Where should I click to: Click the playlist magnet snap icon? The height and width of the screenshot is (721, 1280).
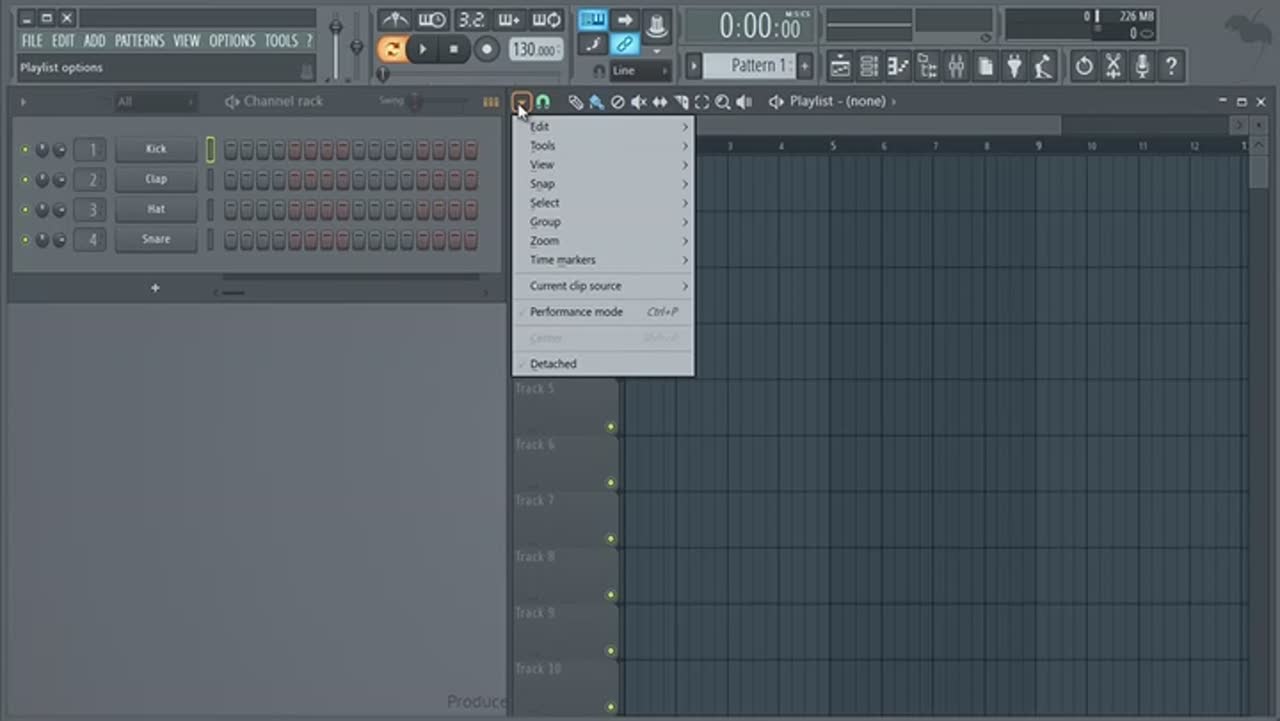click(x=542, y=102)
